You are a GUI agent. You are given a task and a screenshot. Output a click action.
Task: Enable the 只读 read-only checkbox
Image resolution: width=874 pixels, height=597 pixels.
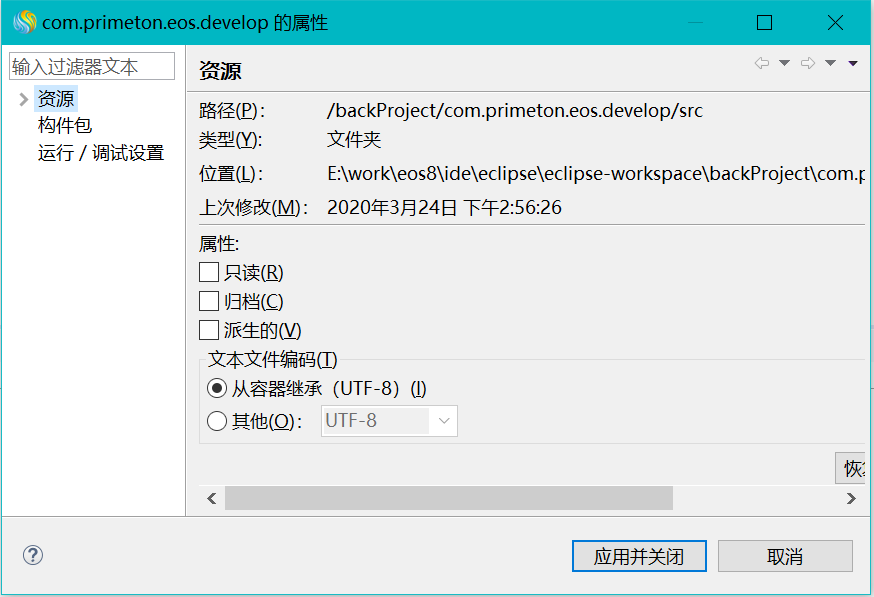[209, 272]
